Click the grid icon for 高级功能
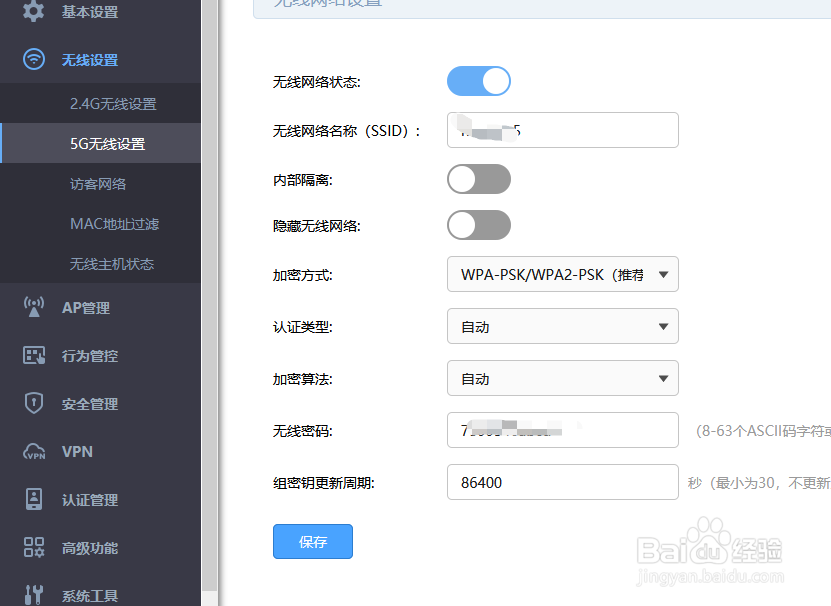The width and height of the screenshot is (831, 606). coord(34,547)
